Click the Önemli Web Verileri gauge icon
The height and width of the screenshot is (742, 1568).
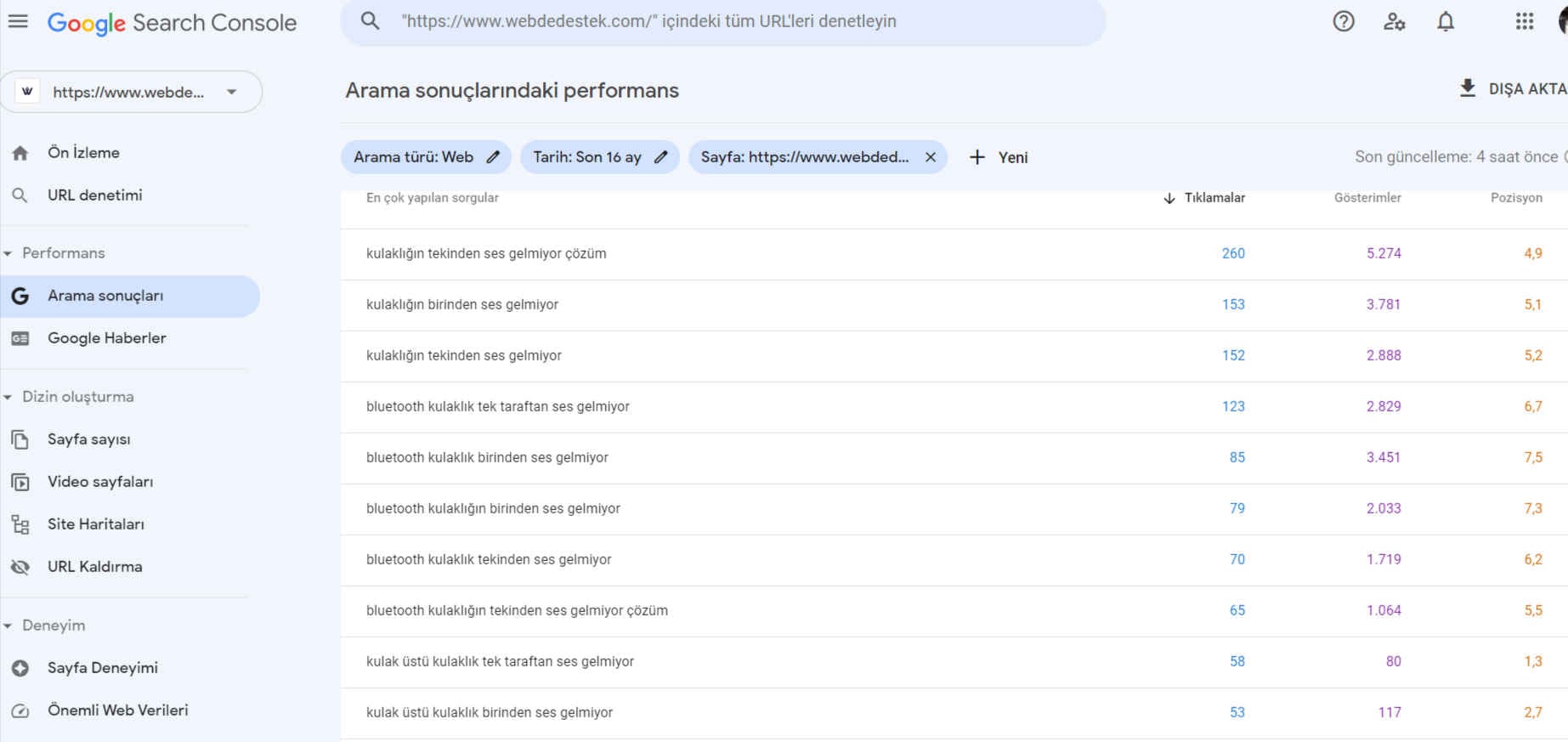[x=20, y=711]
